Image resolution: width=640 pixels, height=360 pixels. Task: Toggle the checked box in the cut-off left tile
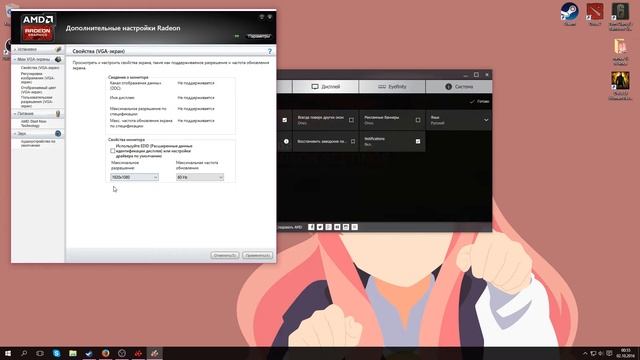[284, 120]
